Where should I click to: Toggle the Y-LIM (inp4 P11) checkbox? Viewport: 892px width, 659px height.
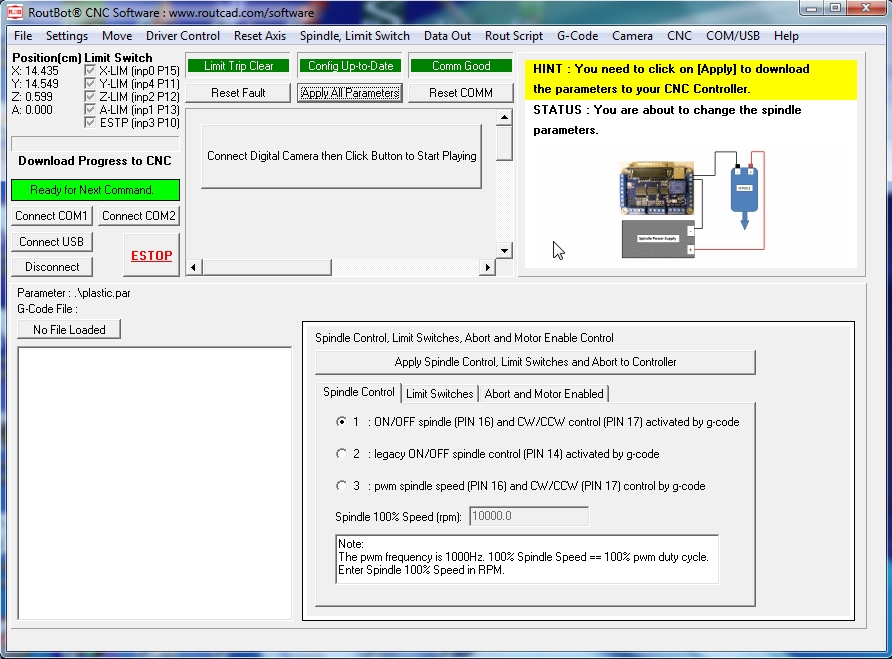[x=89, y=84]
